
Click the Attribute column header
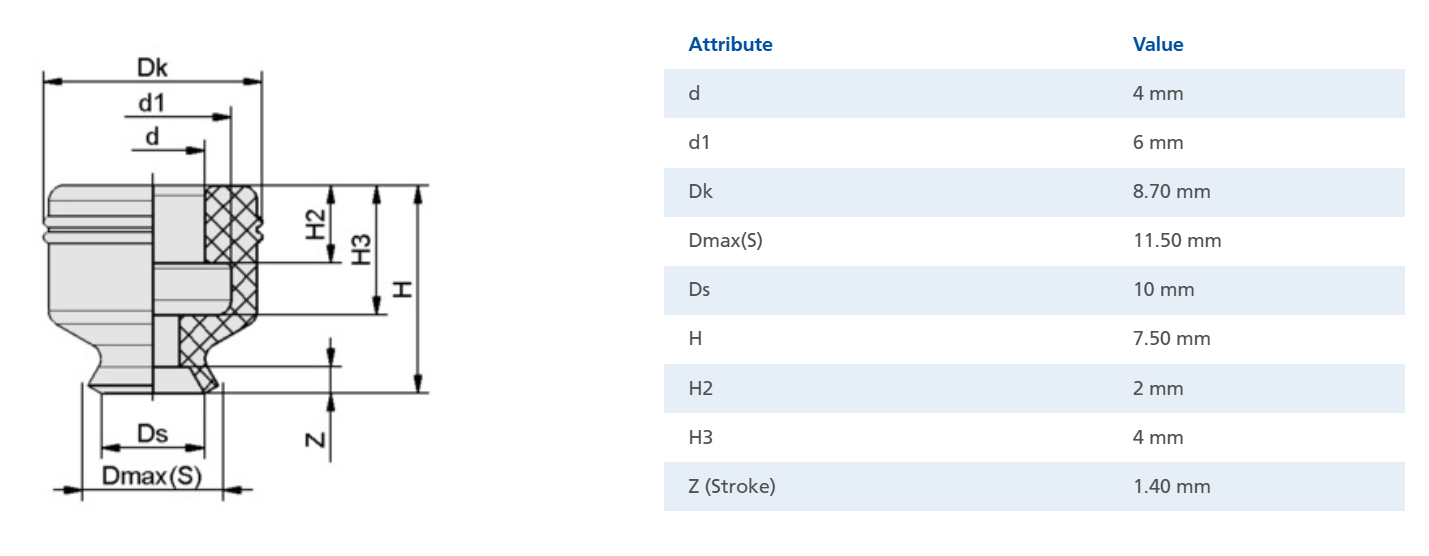click(730, 44)
